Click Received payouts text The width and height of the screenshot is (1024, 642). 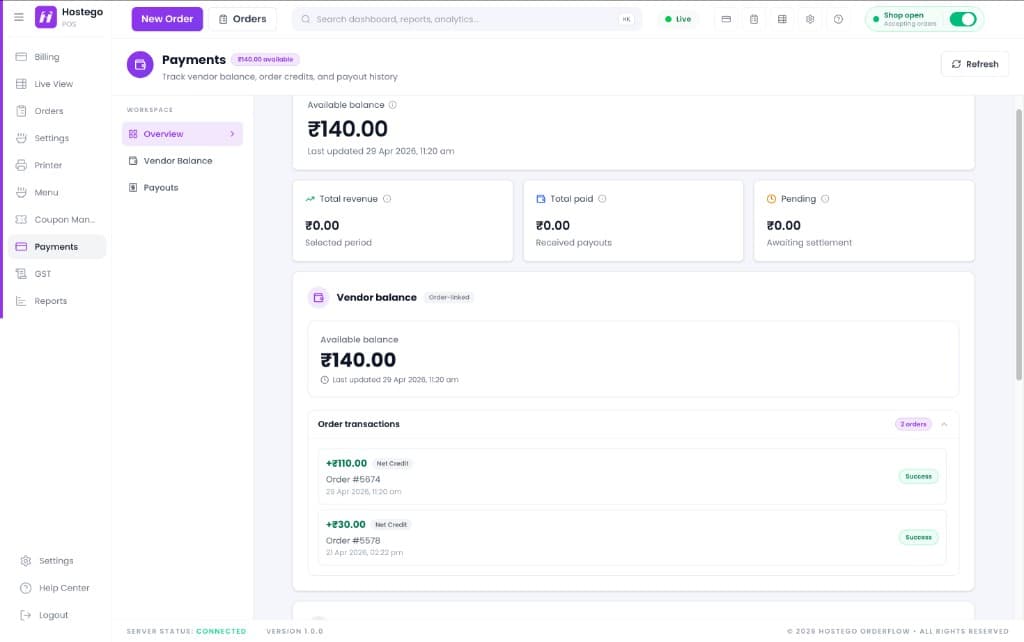tap(573, 243)
